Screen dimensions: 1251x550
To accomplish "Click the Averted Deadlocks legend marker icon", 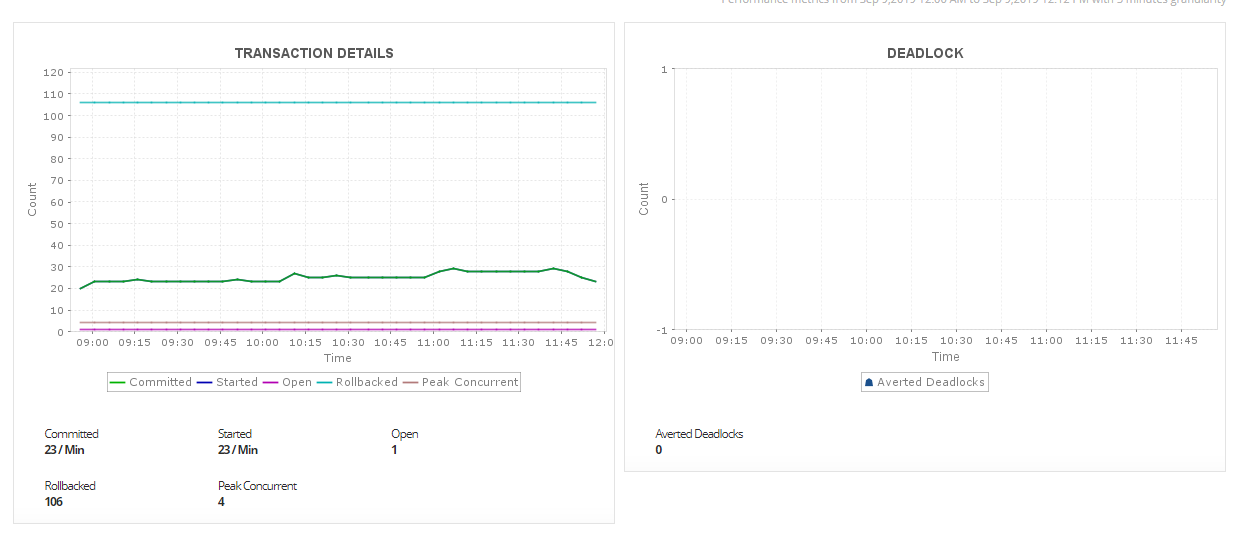I will pyautogui.click(x=869, y=383).
